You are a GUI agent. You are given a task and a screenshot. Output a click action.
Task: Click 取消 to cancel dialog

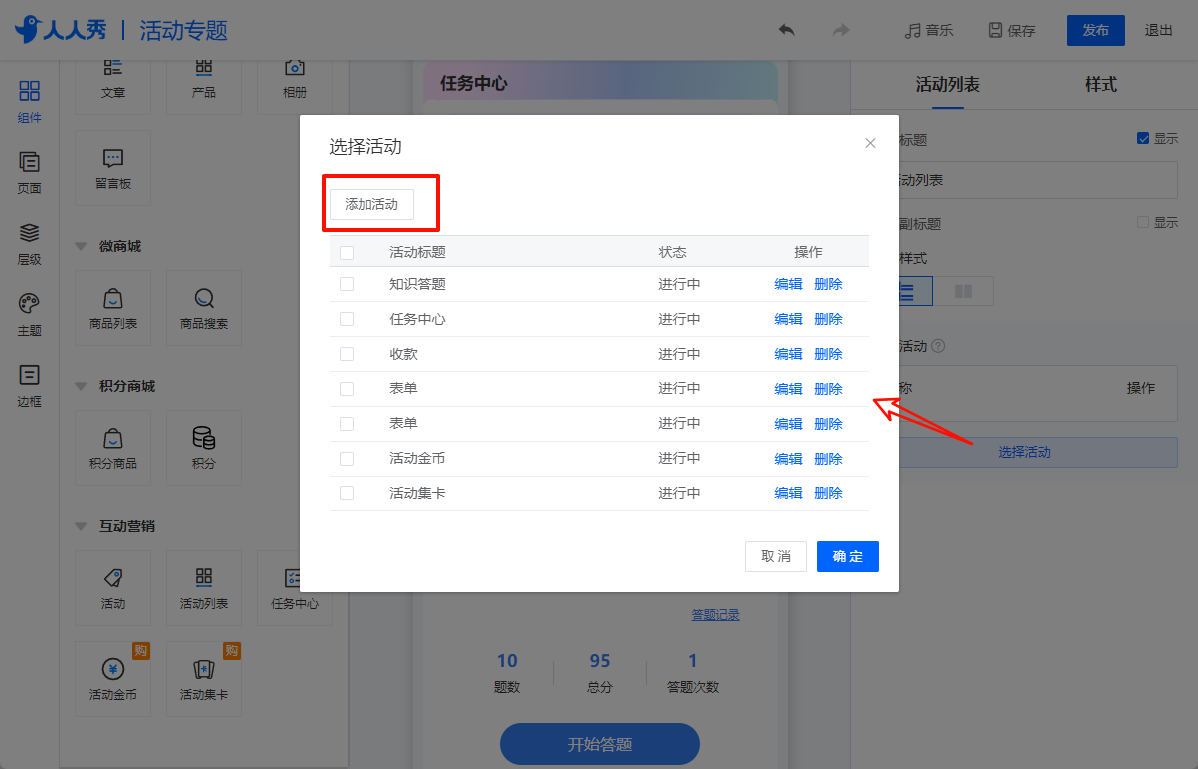click(x=775, y=557)
